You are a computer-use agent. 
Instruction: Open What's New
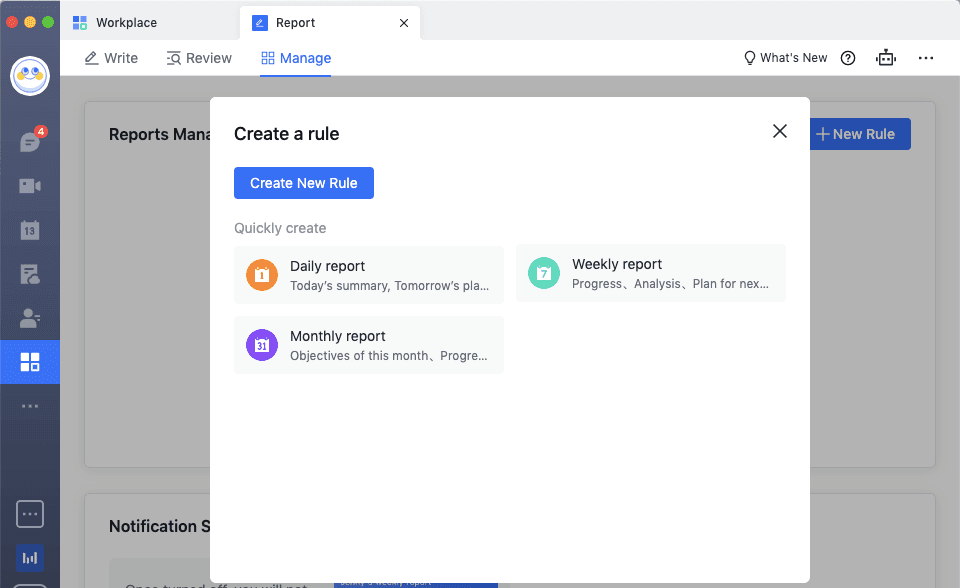click(x=786, y=58)
